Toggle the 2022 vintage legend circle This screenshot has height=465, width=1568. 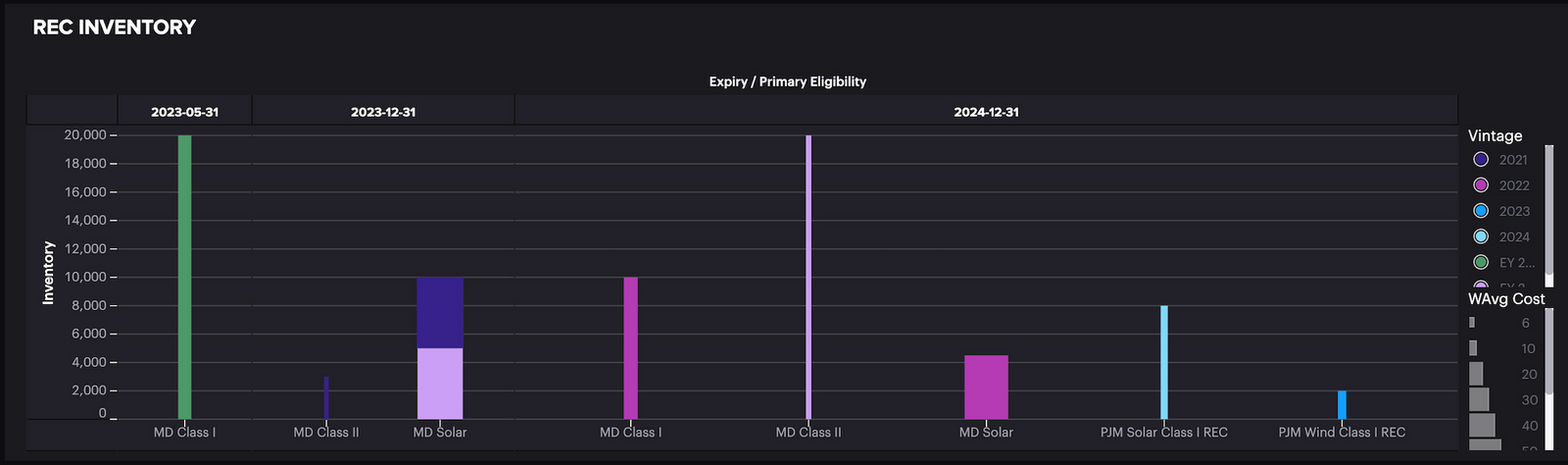(x=1481, y=185)
